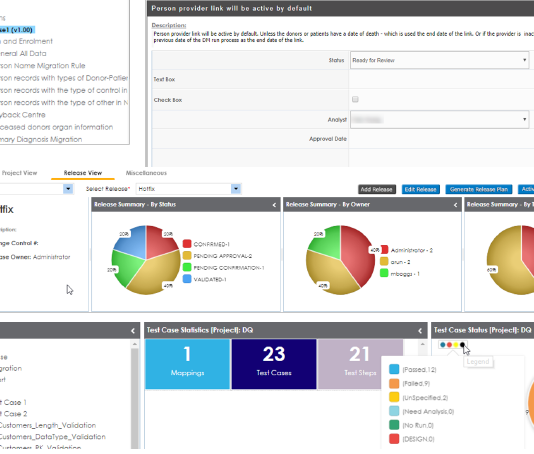Open the Test Cases statistics tile
Viewport: 534px width, 454px height.
(x=274, y=364)
